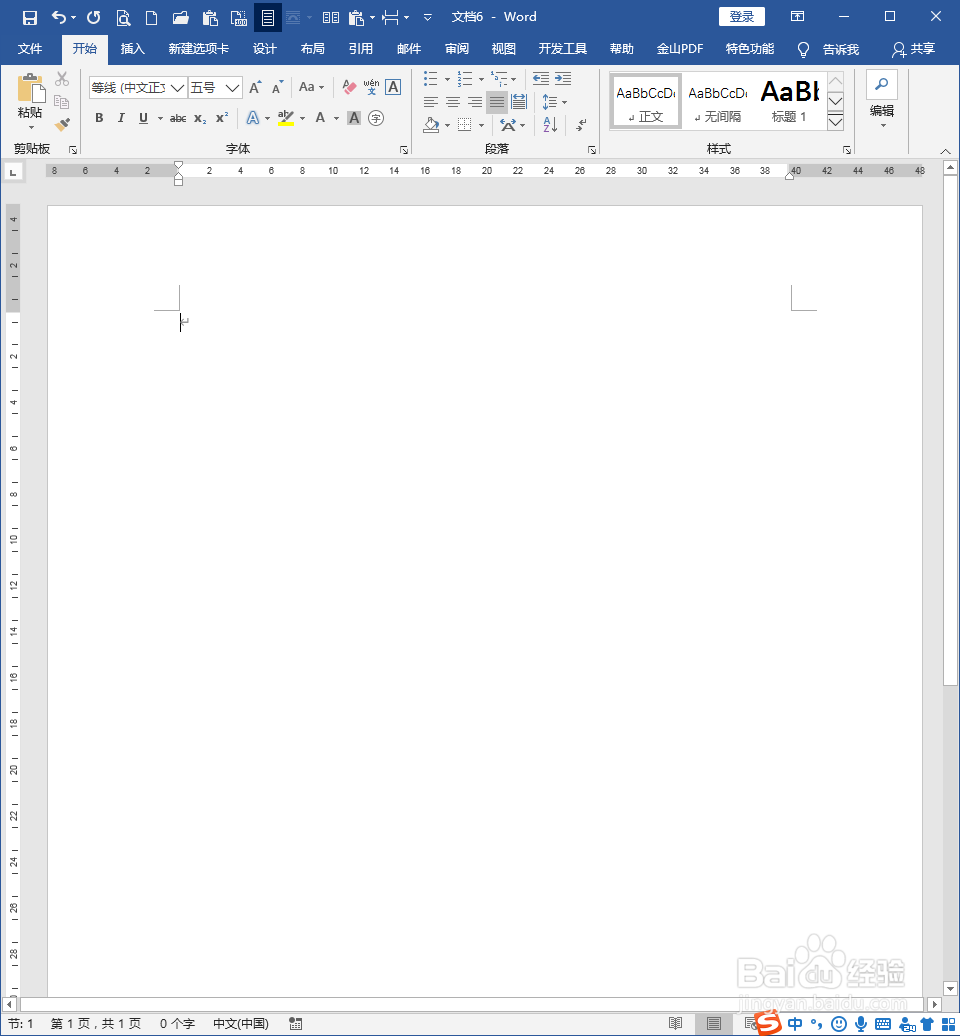This screenshot has width=960, height=1036.
Task: Switch to the 审阅 Review tab
Action: coord(457,49)
